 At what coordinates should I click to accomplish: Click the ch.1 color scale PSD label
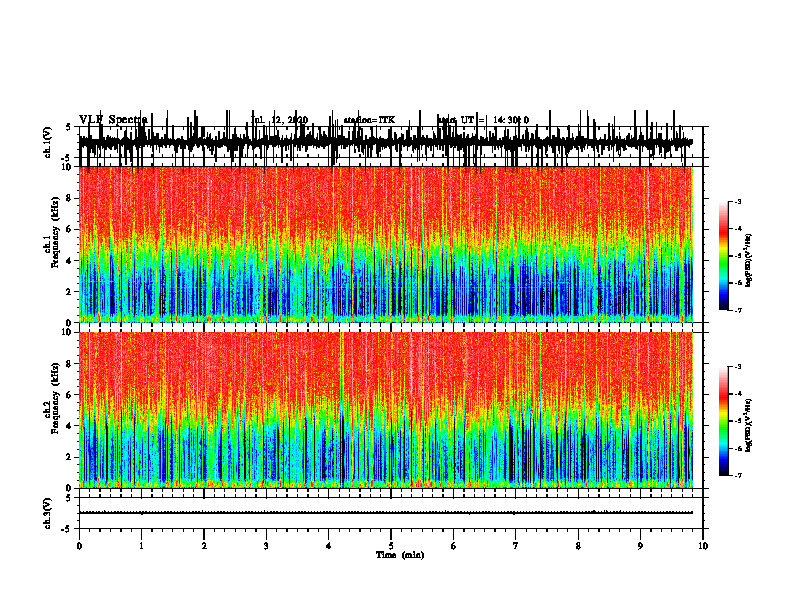pos(749,261)
